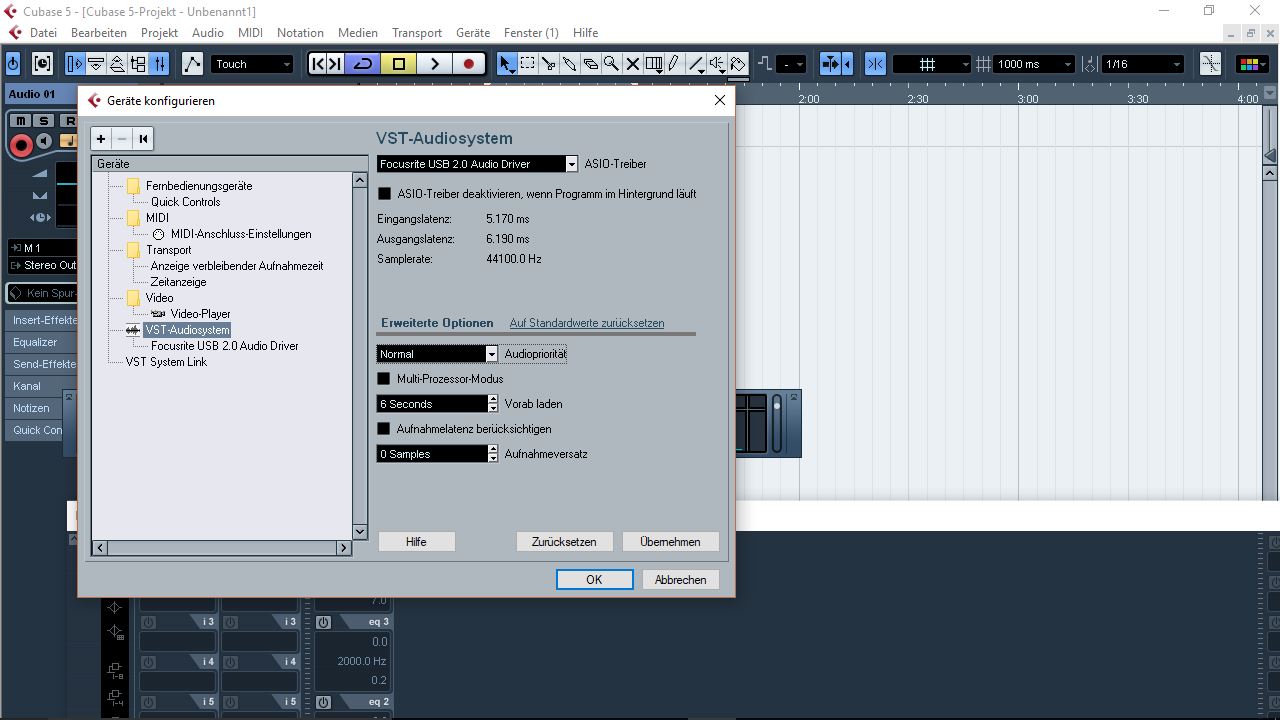Click the yellow Stop button
1280x720 pixels.
(399, 64)
